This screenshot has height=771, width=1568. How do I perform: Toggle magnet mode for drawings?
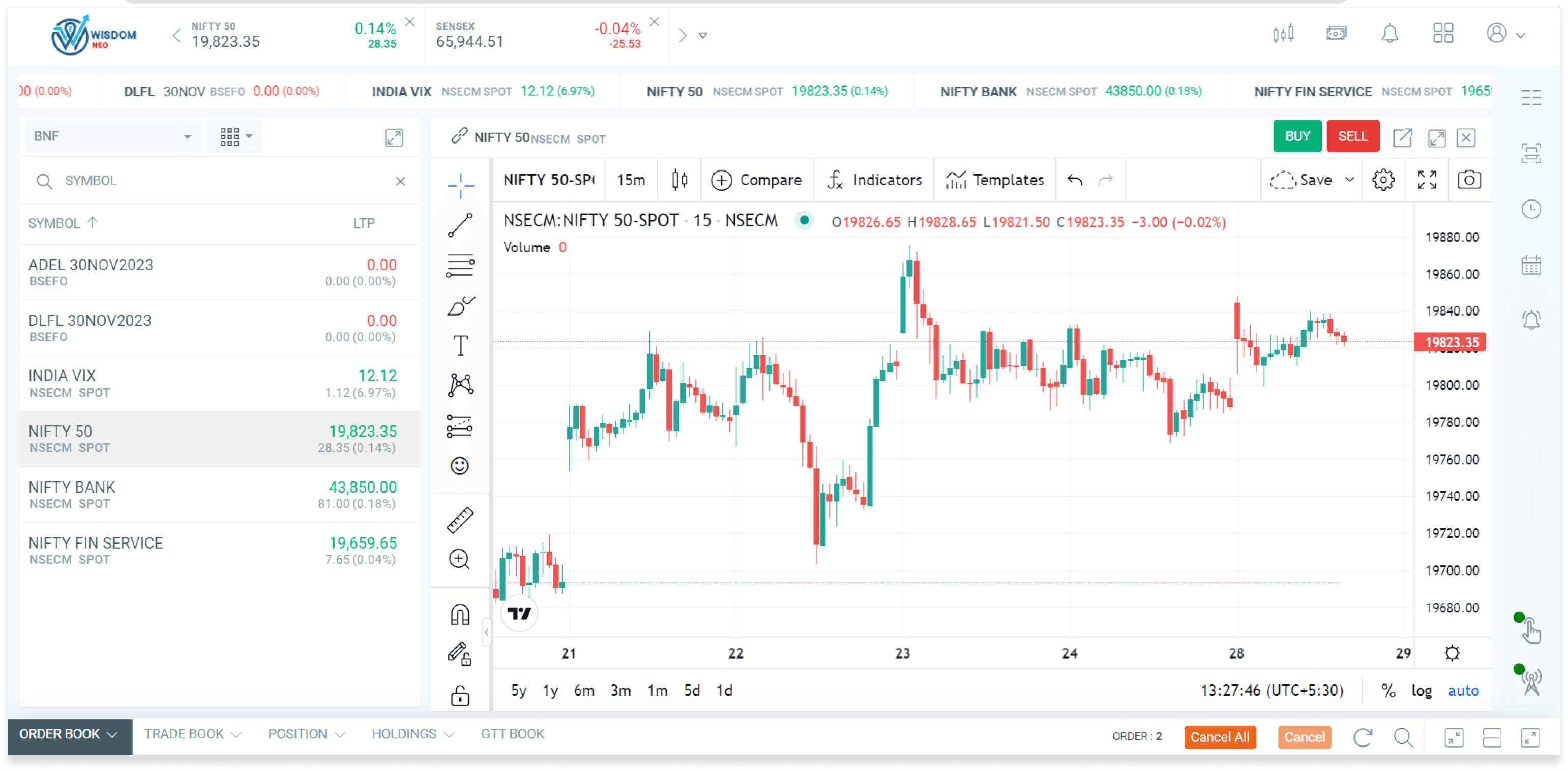460,614
